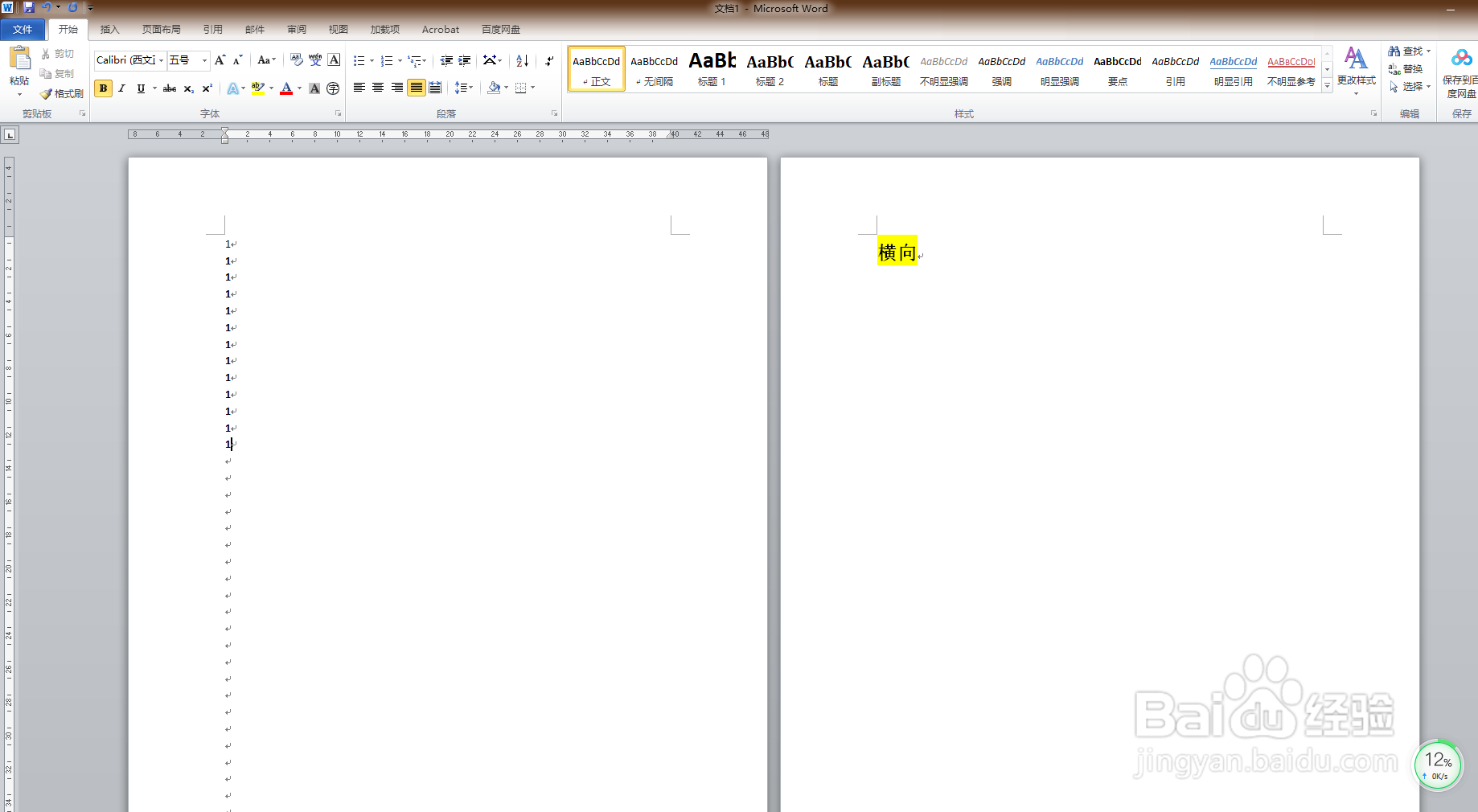Click the tab selector box left of ruler

pyautogui.click(x=10, y=135)
